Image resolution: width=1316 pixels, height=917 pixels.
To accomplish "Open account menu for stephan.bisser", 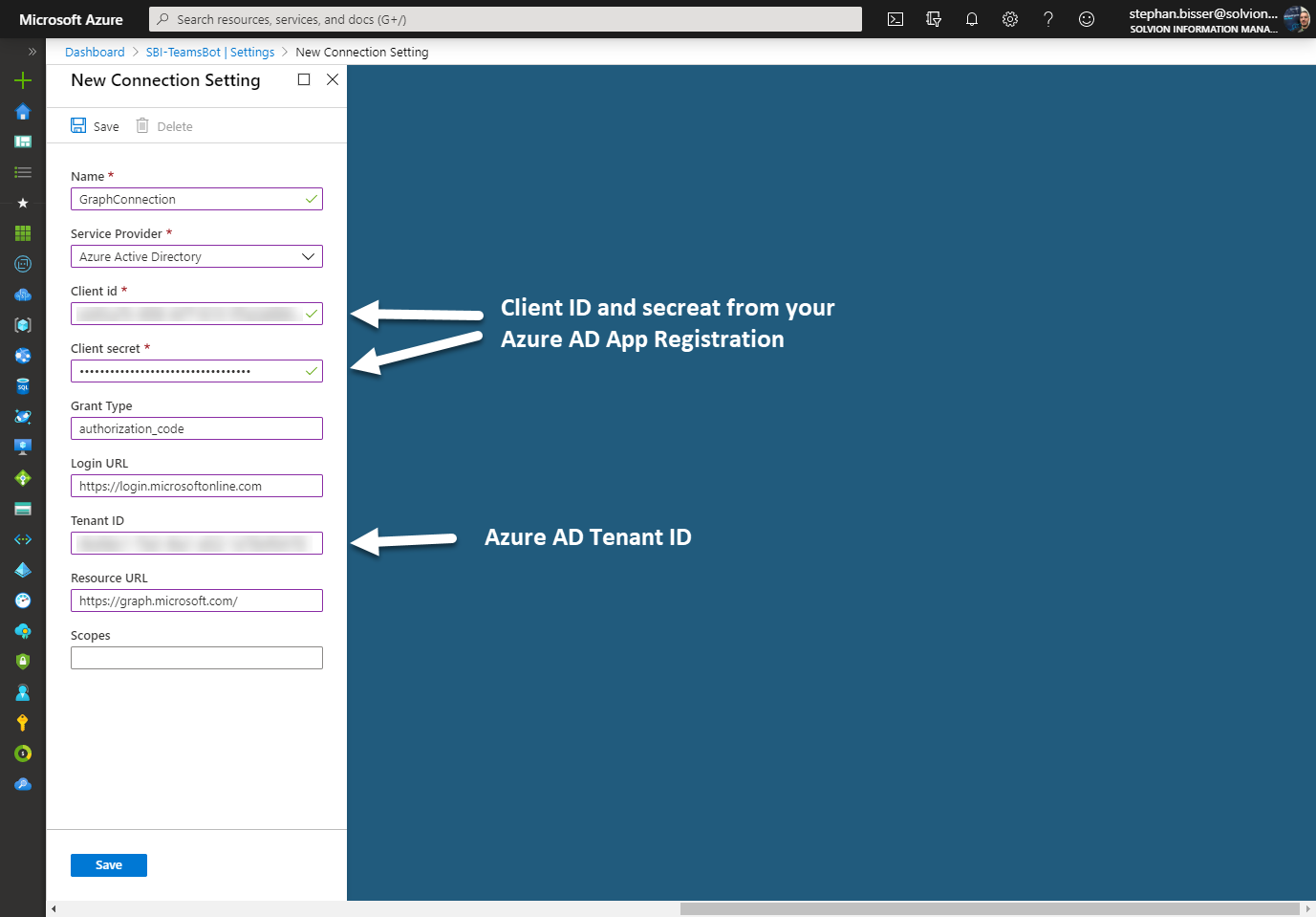I will 1219,19.
